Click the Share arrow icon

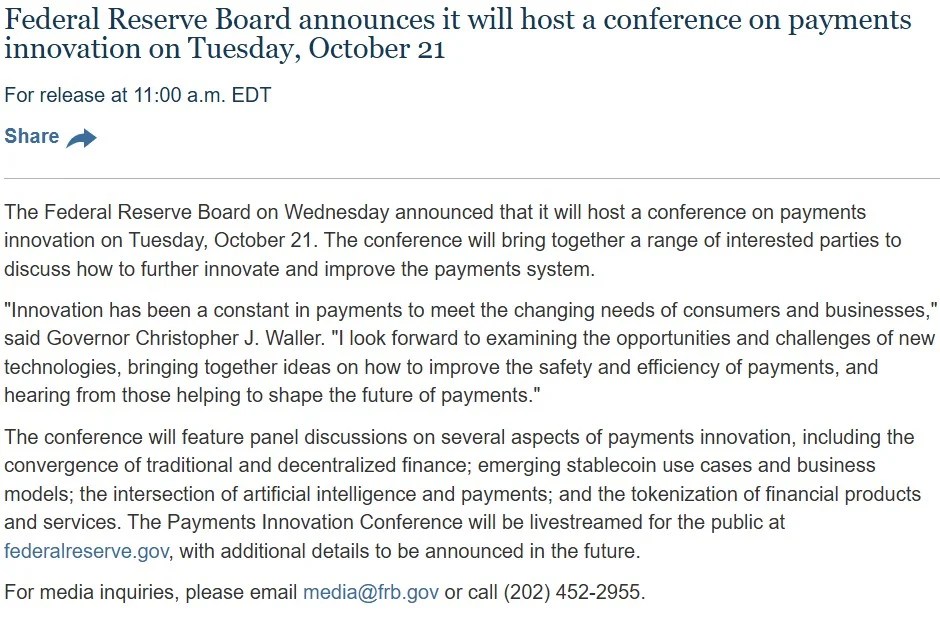[x=81, y=138]
